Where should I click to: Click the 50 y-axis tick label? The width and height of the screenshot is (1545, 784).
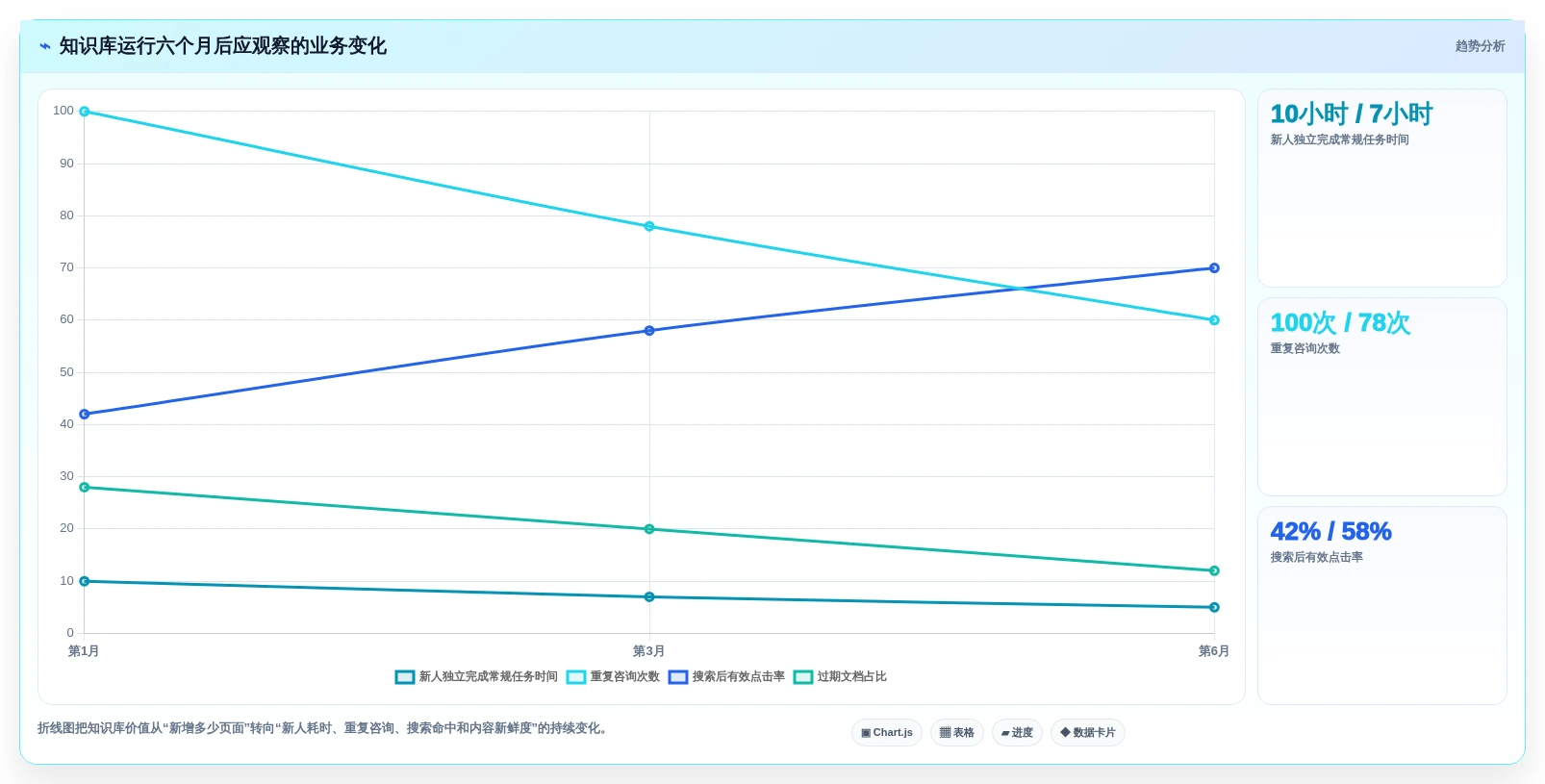click(x=66, y=372)
